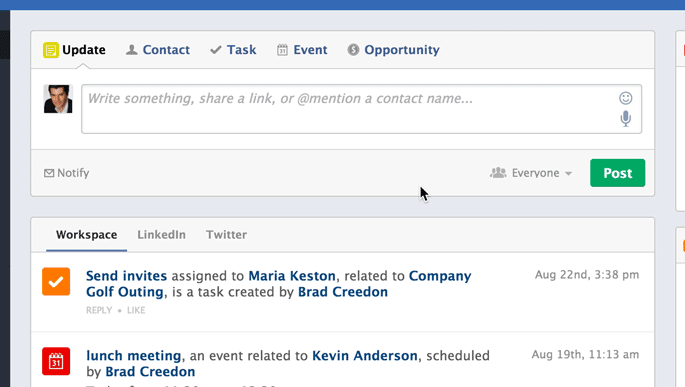Click the Task checkmark icon

tap(216, 50)
